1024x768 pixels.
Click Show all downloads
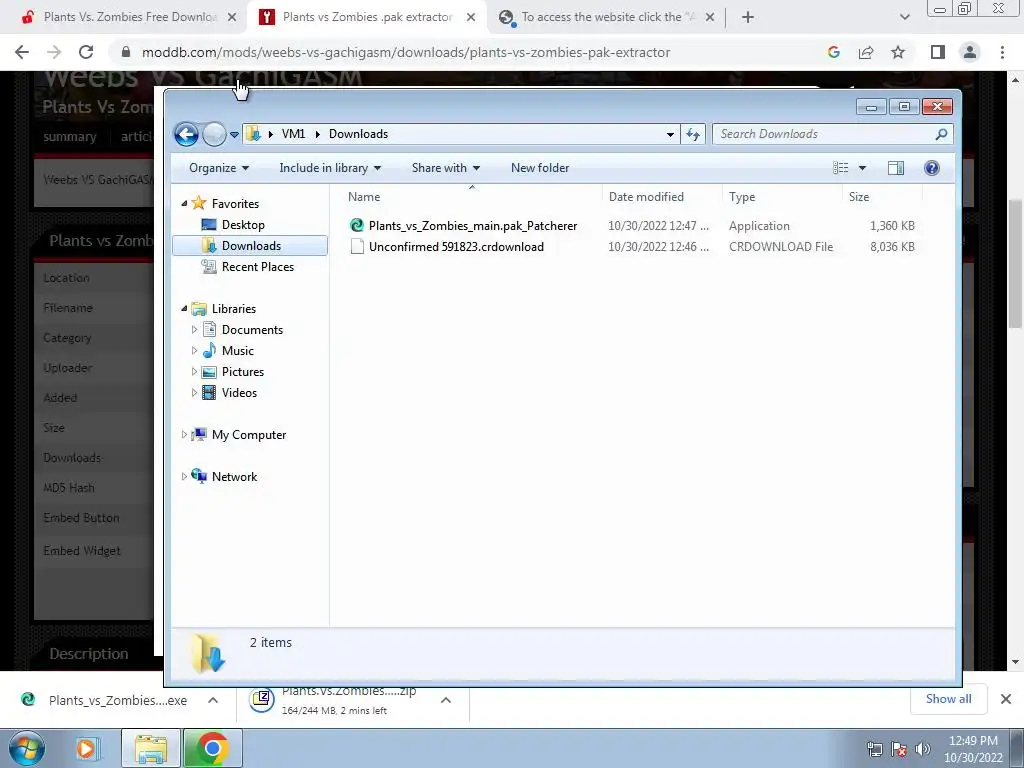point(948,699)
